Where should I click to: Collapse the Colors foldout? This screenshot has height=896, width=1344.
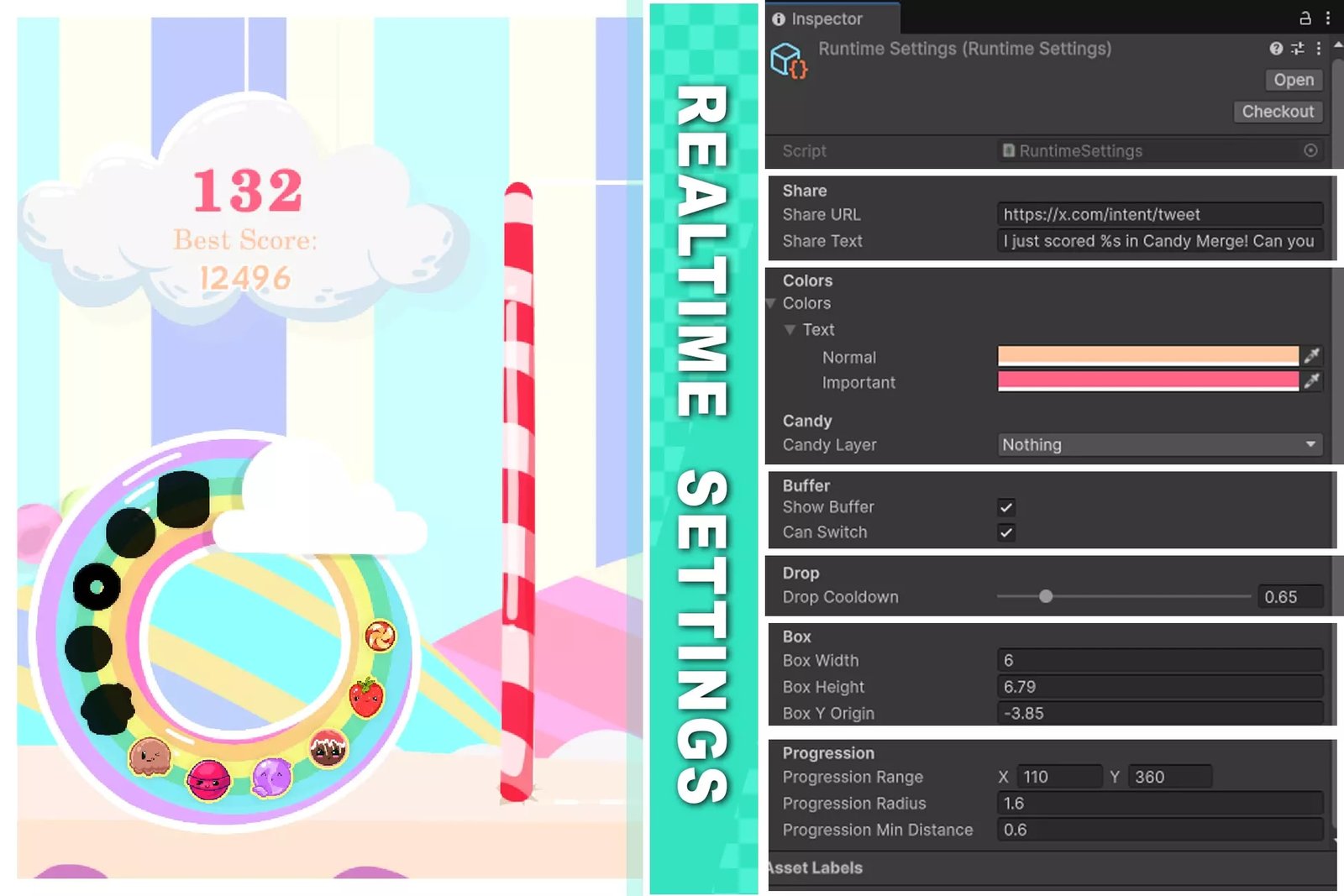pyautogui.click(x=770, y=303)
